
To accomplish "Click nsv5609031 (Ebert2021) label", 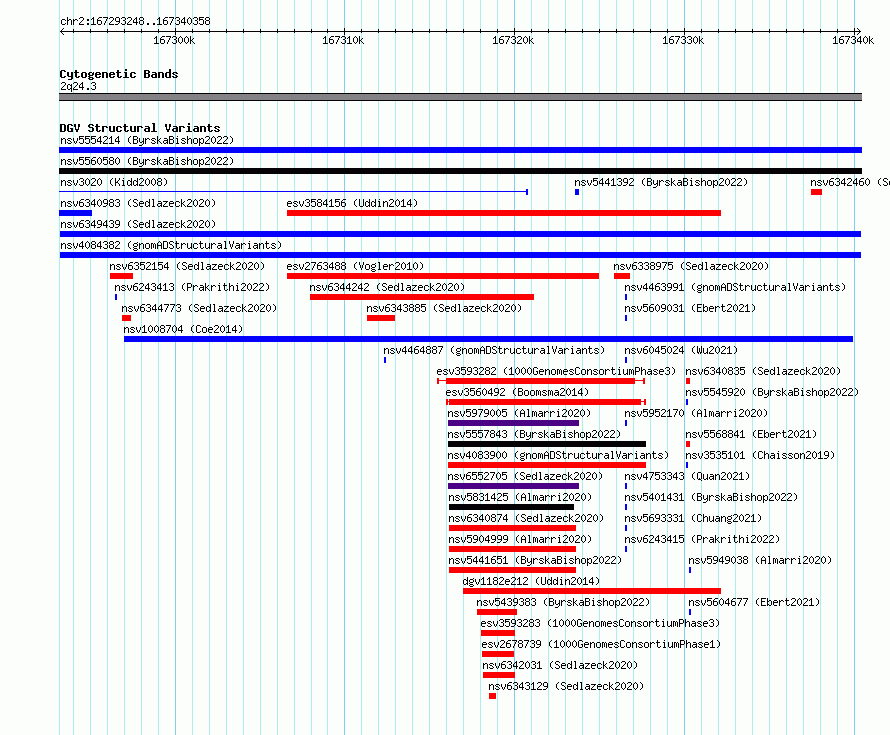I will tap(690, 308).
